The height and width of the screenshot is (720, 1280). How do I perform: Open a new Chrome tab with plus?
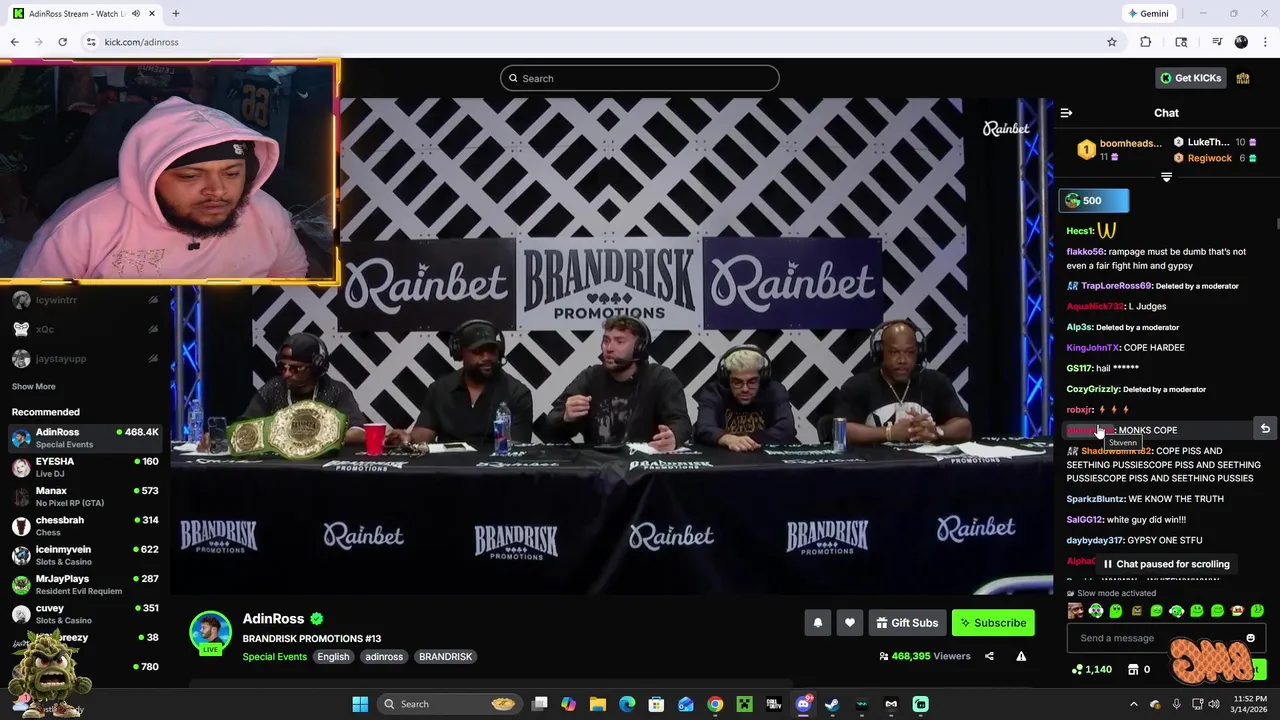175,14
